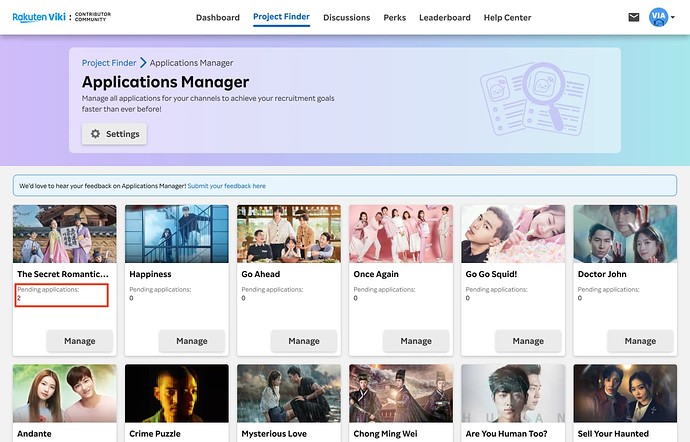
Task: Manage The Secret Romantic channel applications
Action: [80, 341]
